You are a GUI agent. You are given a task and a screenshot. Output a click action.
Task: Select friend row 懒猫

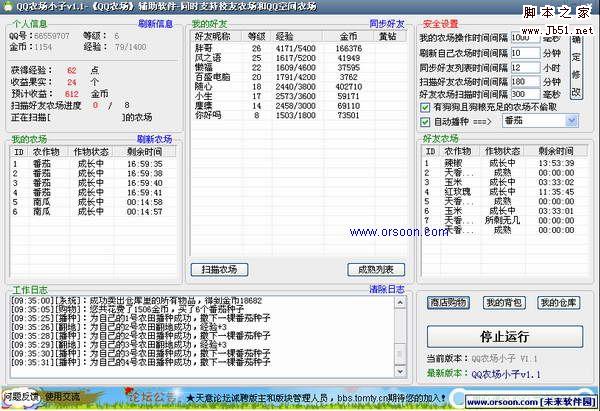point(298,68)
